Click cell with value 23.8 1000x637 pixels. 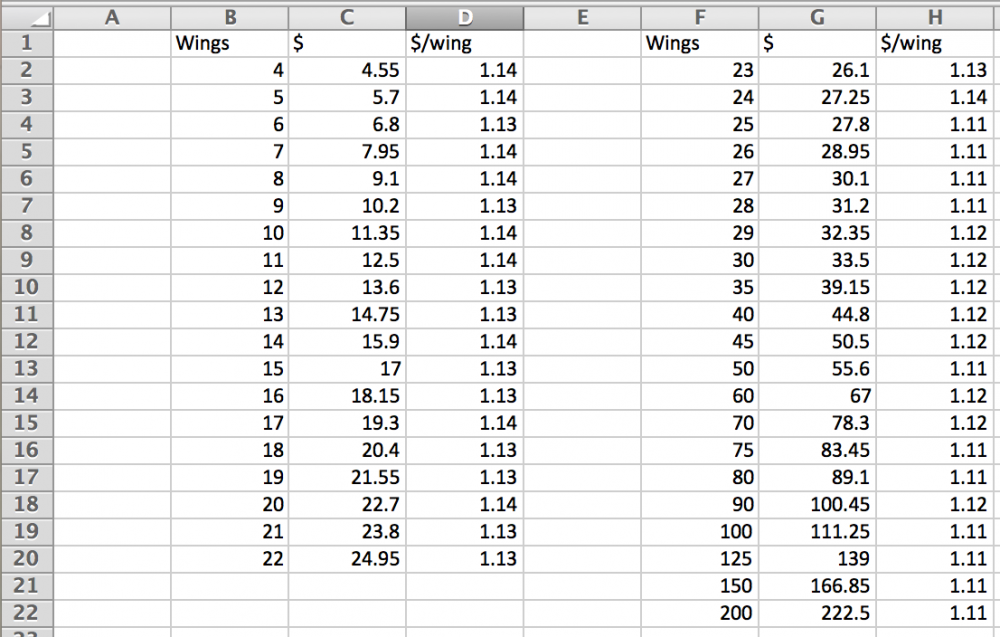coord(347,532)
